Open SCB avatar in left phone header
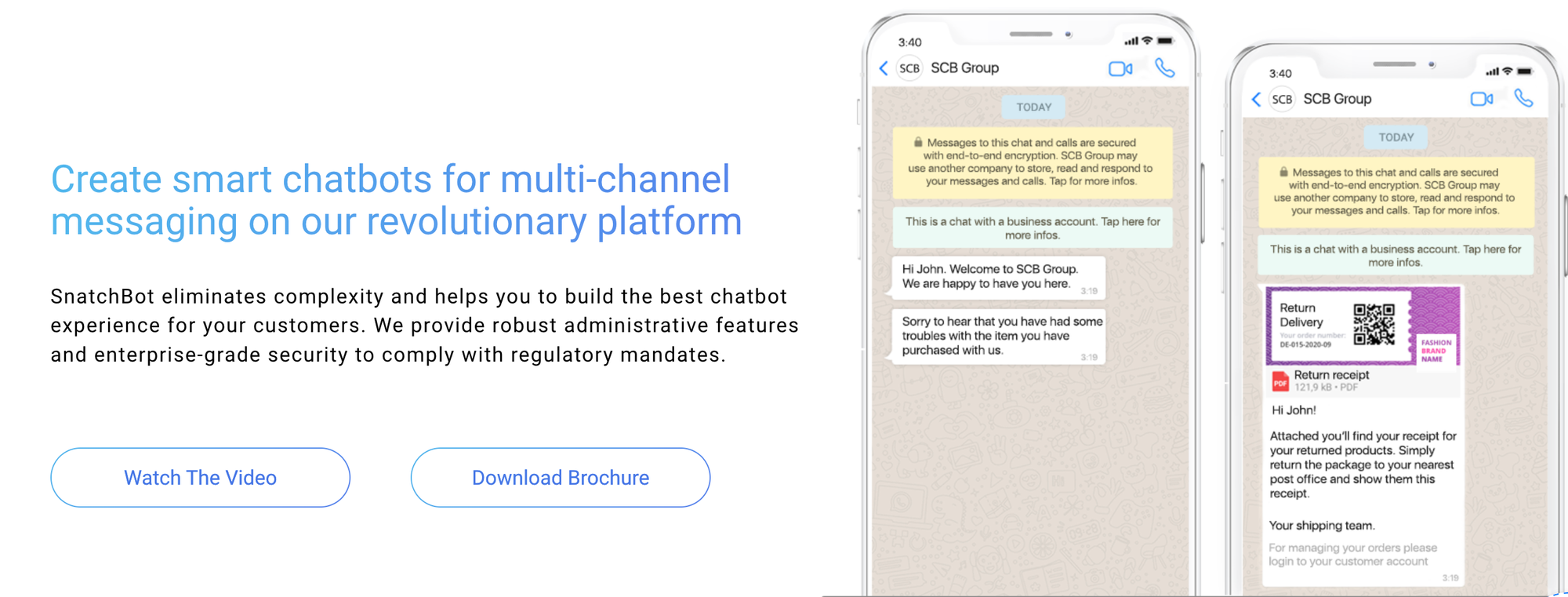Screen dimensions: 1568x597 [909, 68]
